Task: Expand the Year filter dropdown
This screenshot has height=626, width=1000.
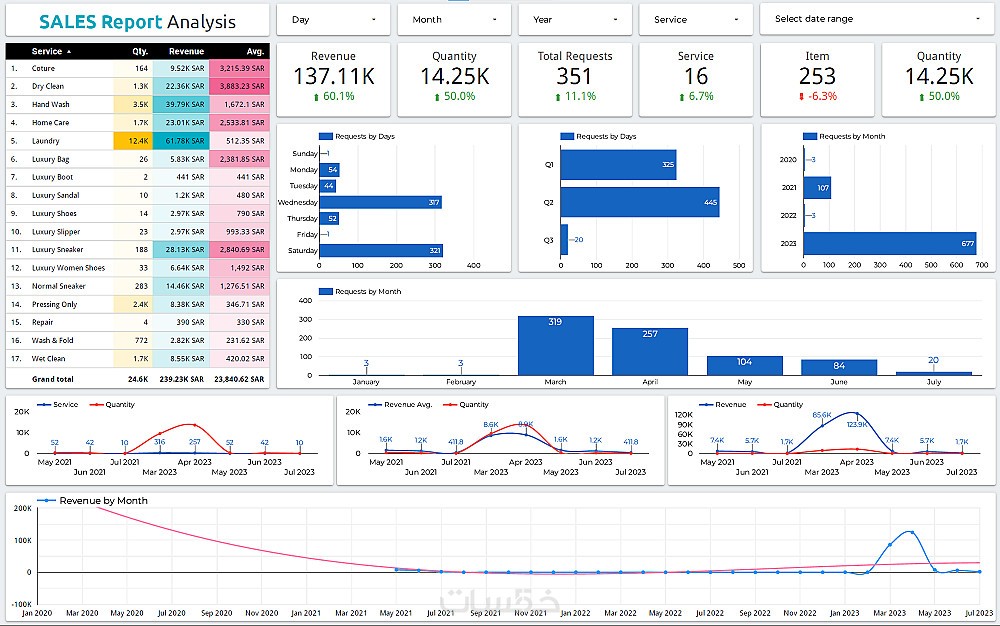Action: (x=575, y=20)
